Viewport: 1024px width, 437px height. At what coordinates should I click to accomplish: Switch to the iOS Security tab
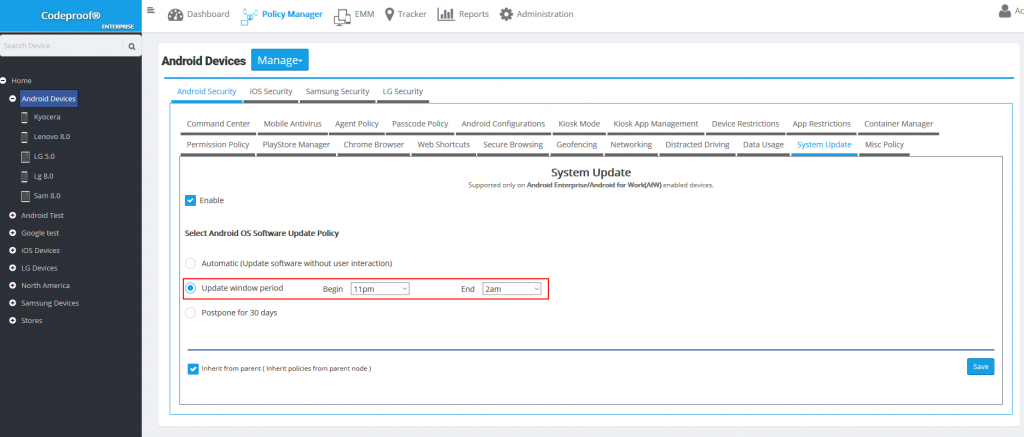(x=271, y=92)
